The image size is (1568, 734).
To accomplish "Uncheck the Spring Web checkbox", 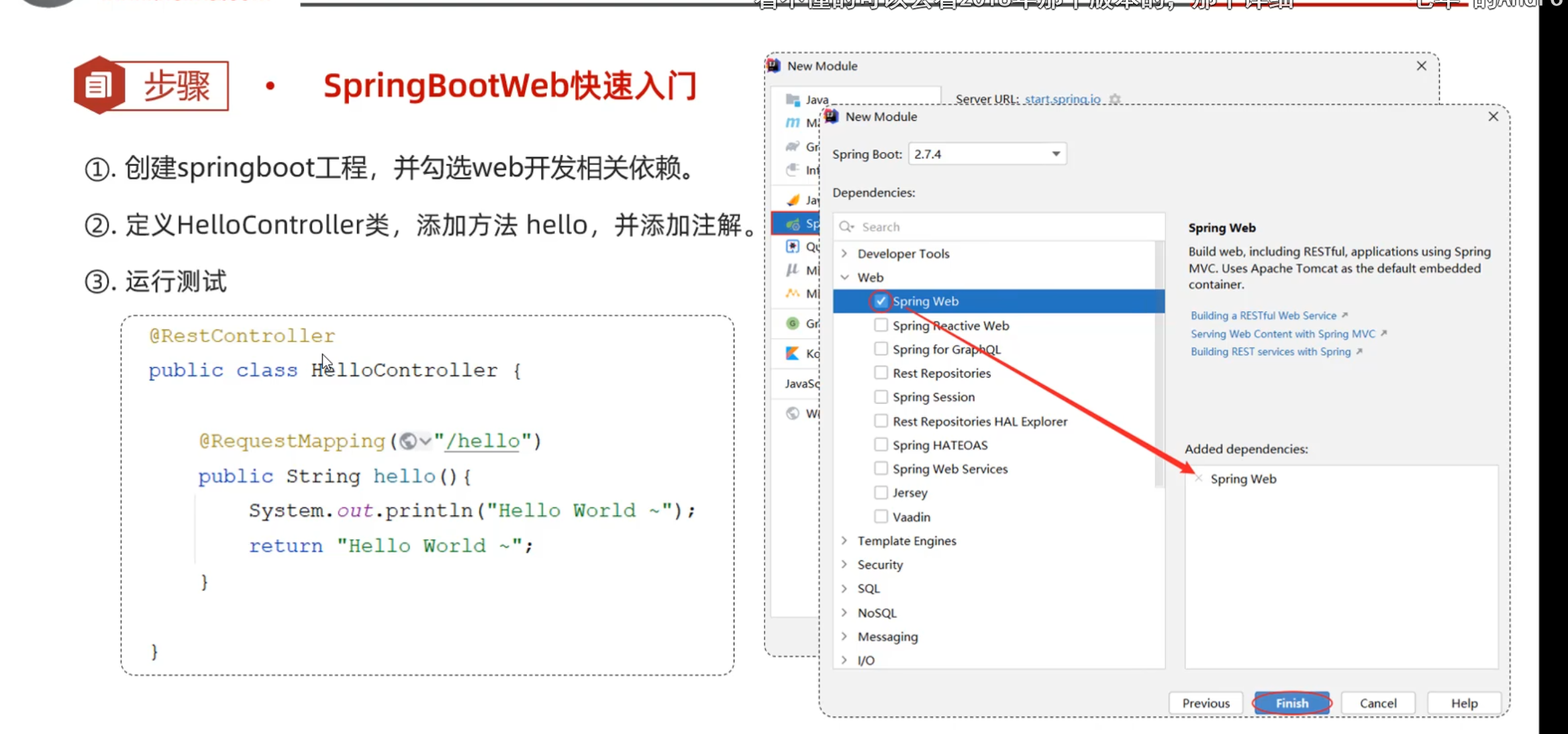I will [x=881, y=301].
